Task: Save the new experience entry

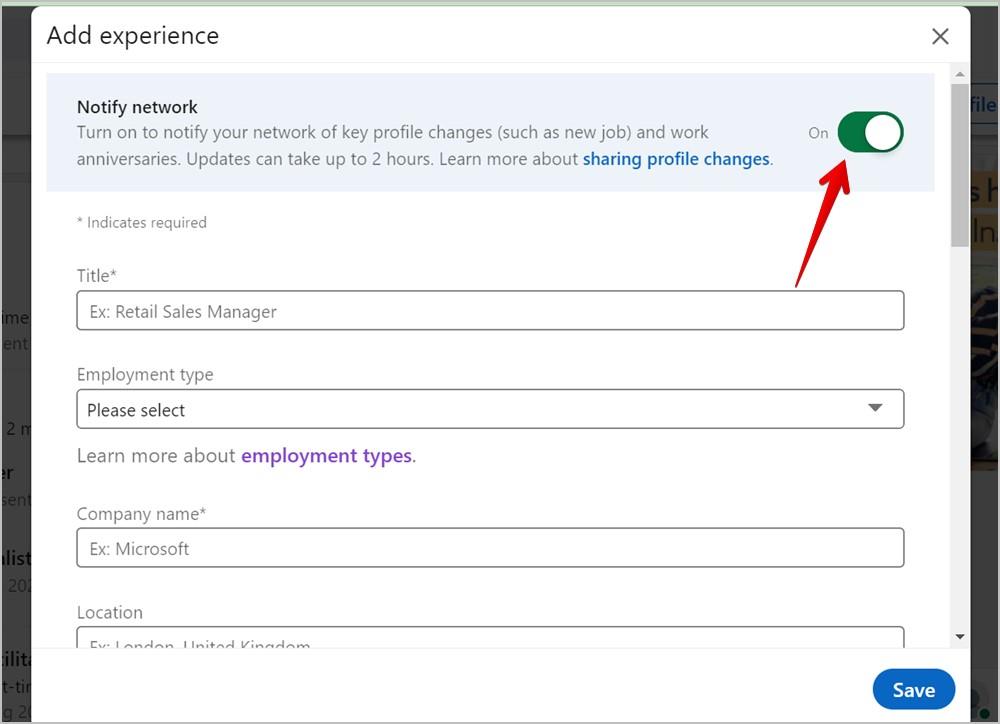Action: pos(913,690)
